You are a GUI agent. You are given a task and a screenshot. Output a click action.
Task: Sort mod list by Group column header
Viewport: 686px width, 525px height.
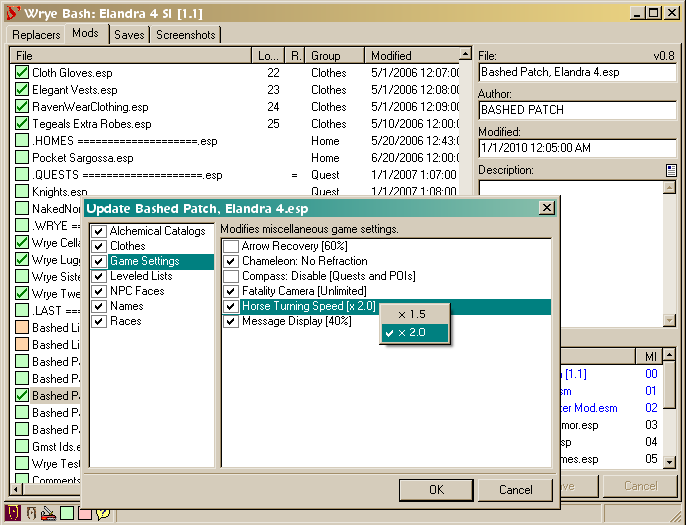coord(334,56)
